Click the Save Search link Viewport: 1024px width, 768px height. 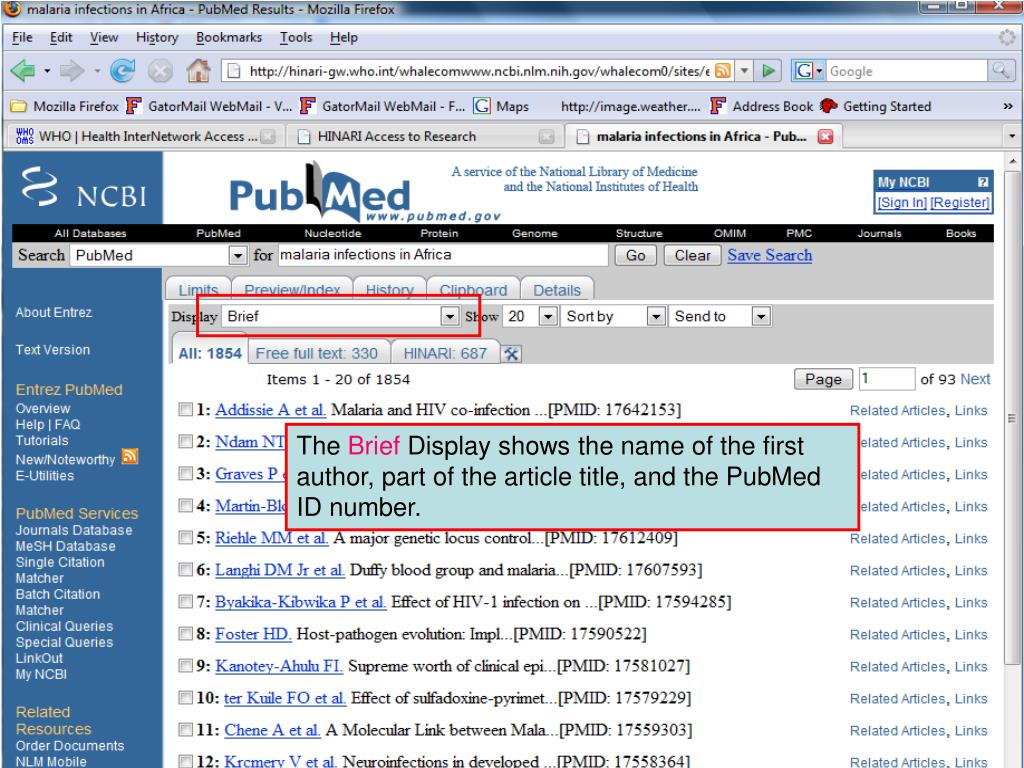[770, 255]
